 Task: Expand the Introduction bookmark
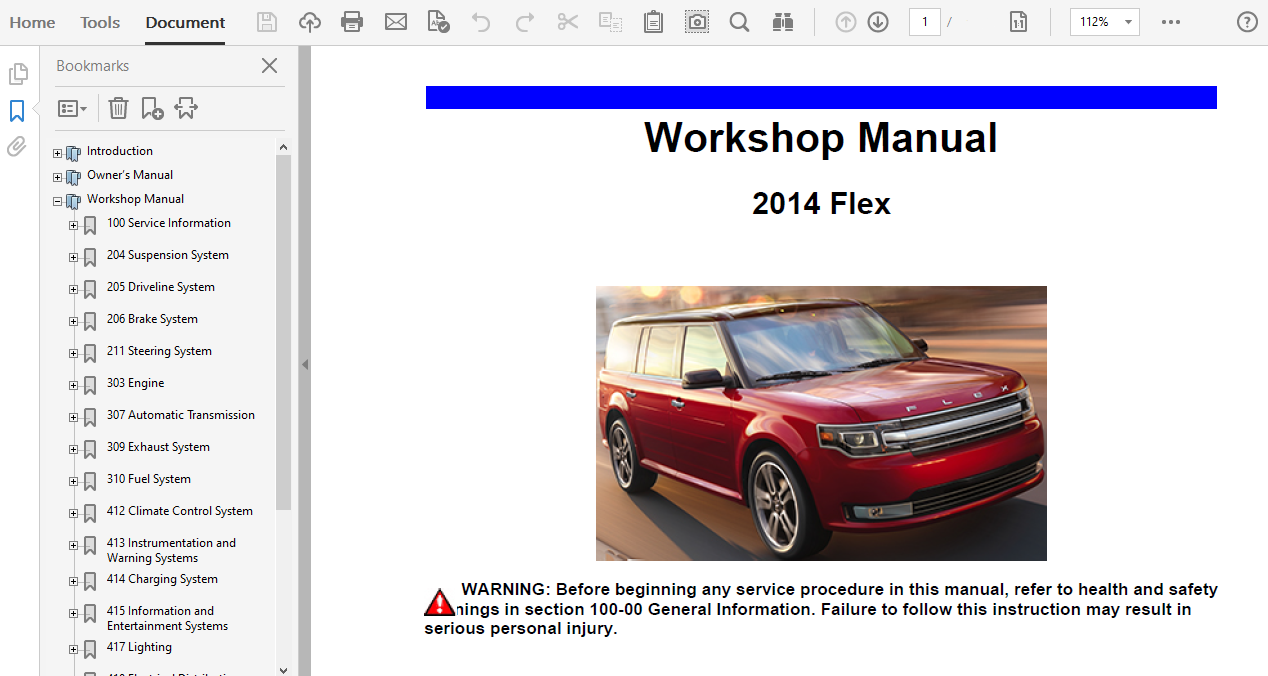58,153
